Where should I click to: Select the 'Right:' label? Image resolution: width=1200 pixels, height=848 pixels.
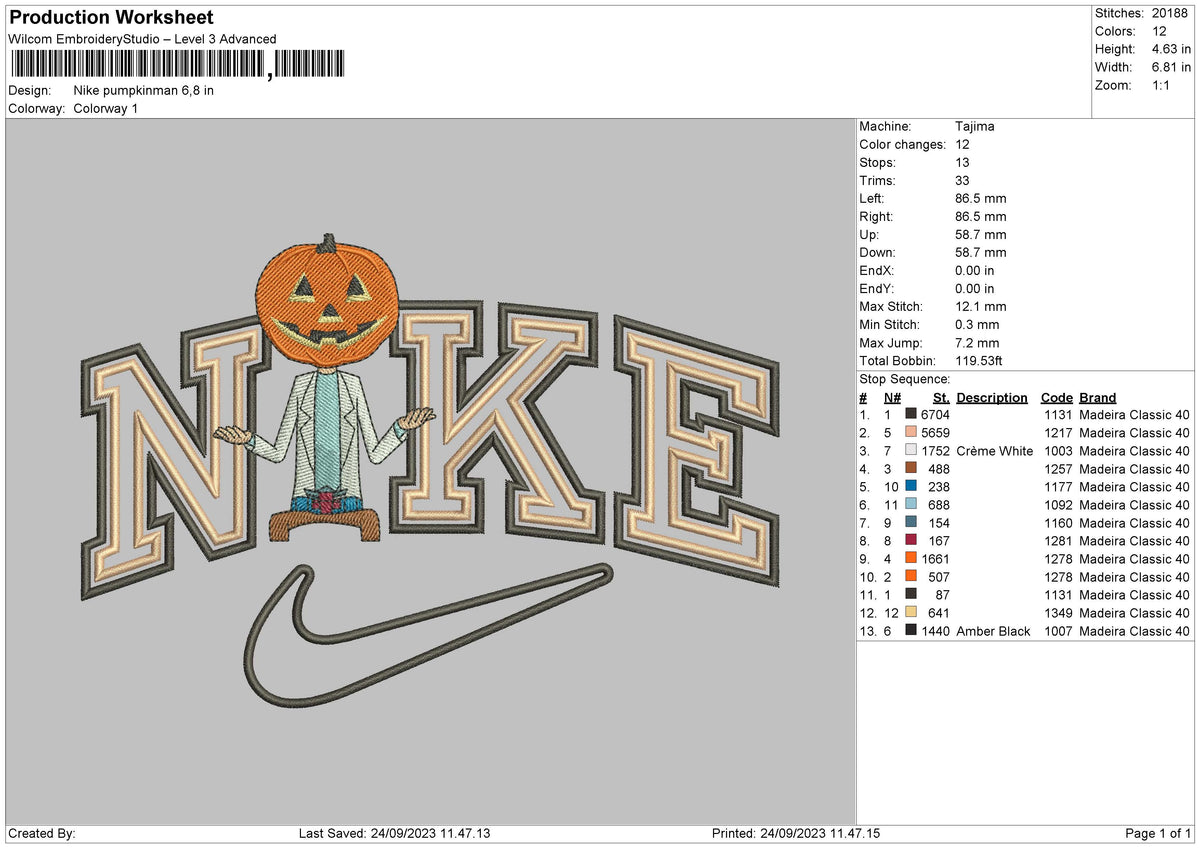(876, 216)
